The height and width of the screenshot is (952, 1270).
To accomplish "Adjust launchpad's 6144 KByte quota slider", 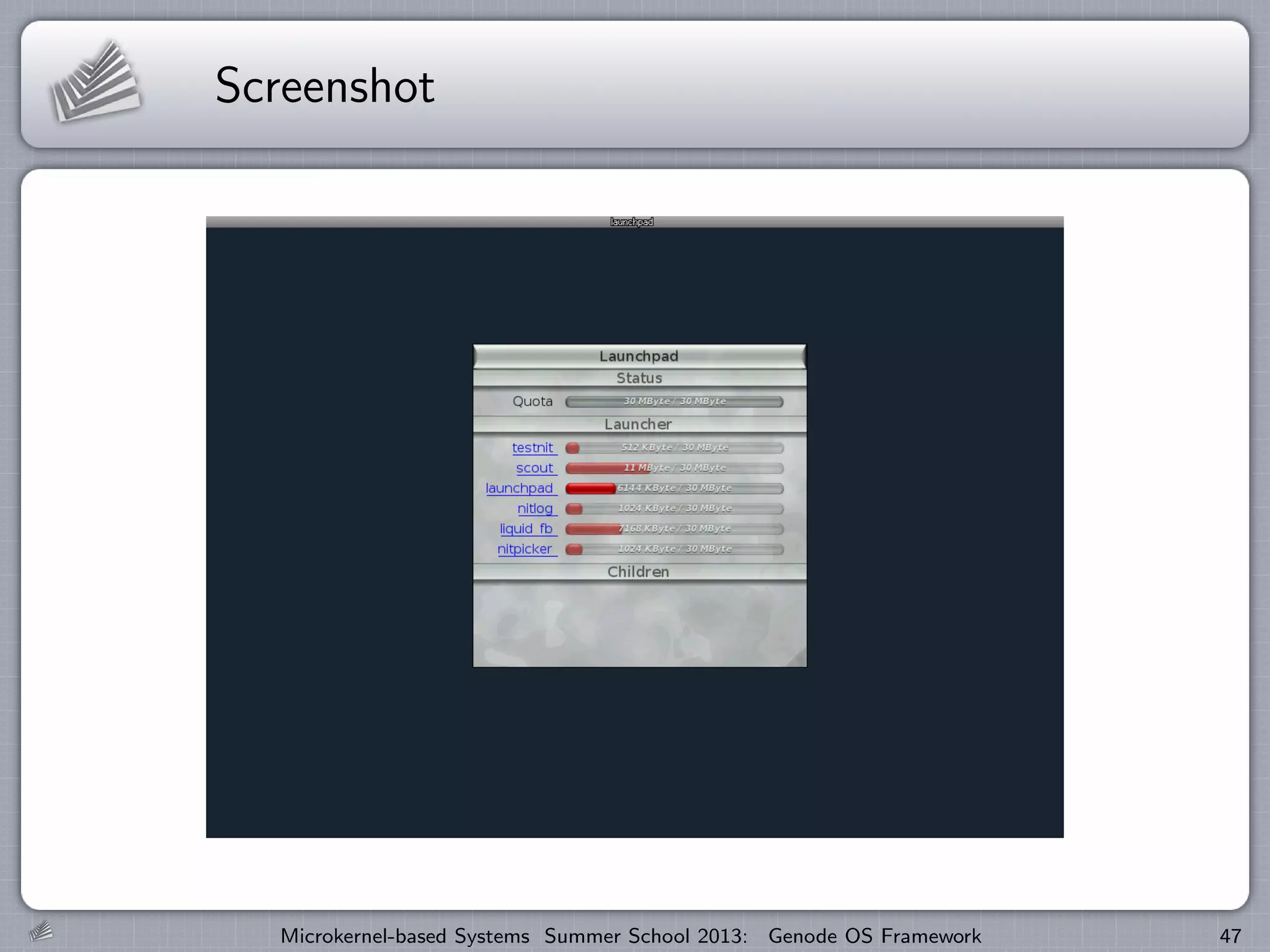I will [674, 488].
